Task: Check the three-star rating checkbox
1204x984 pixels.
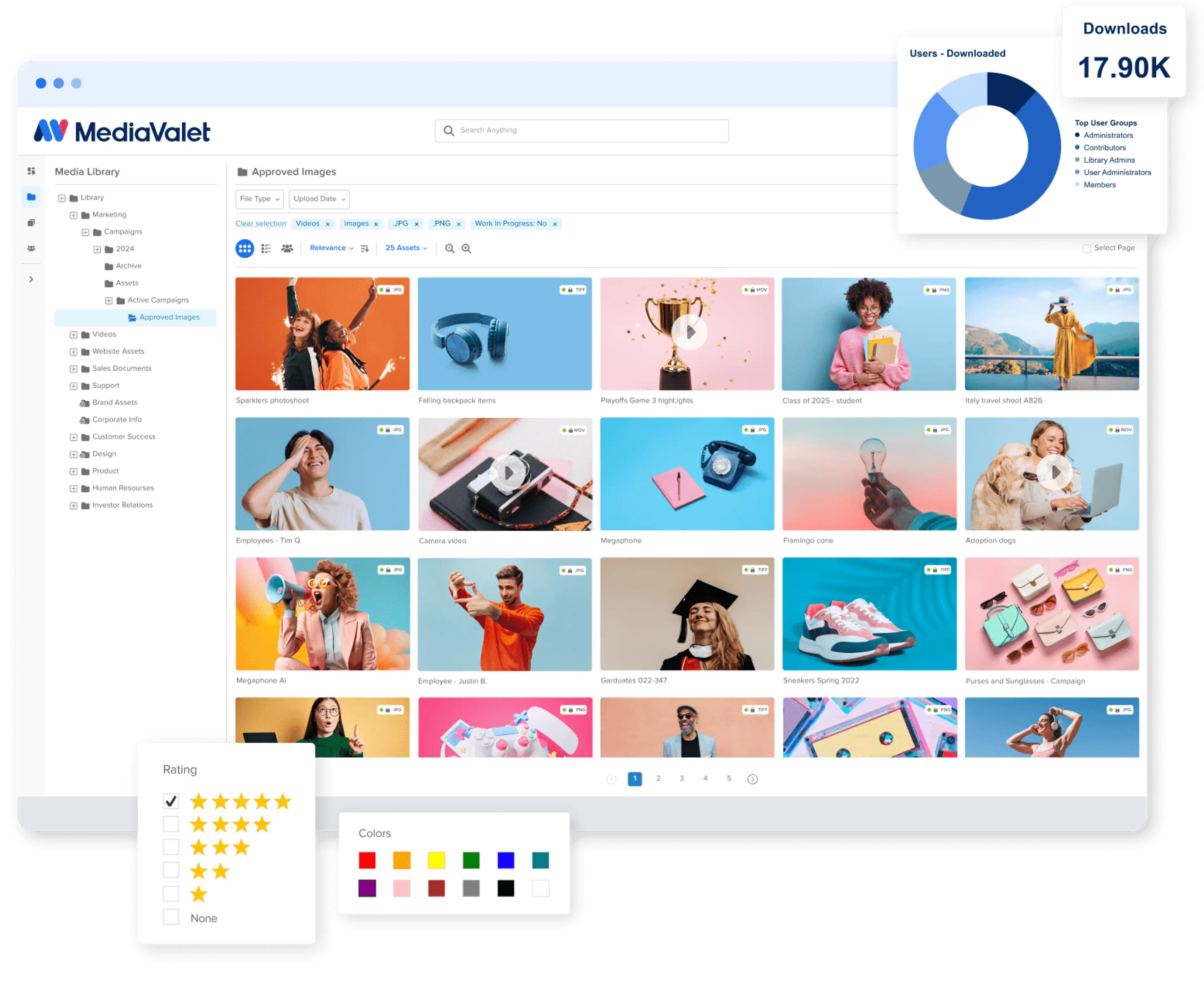Action: point(171,847)
